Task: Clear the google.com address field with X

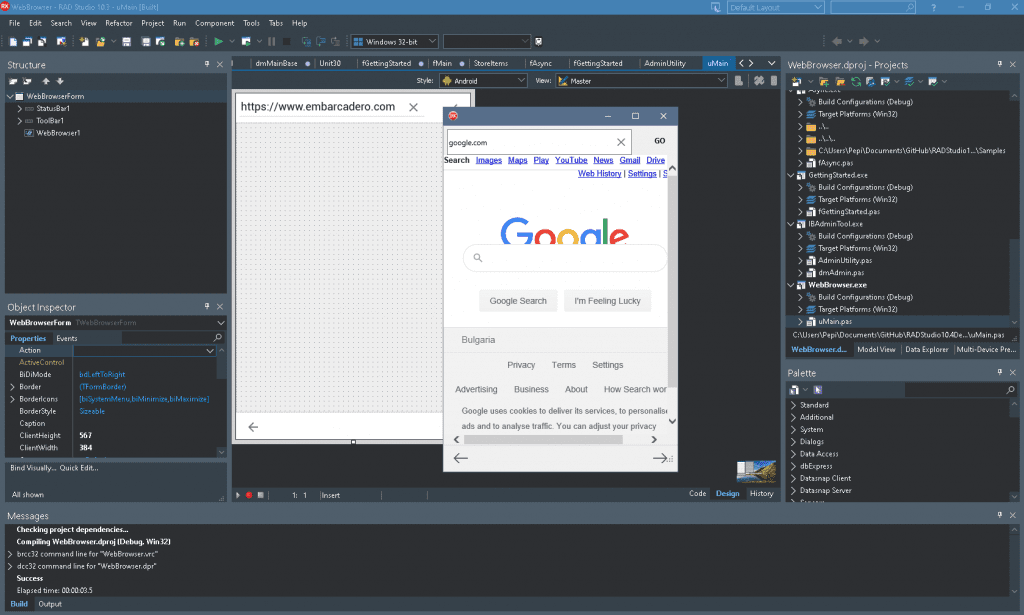Action: [x=621, y=142]
